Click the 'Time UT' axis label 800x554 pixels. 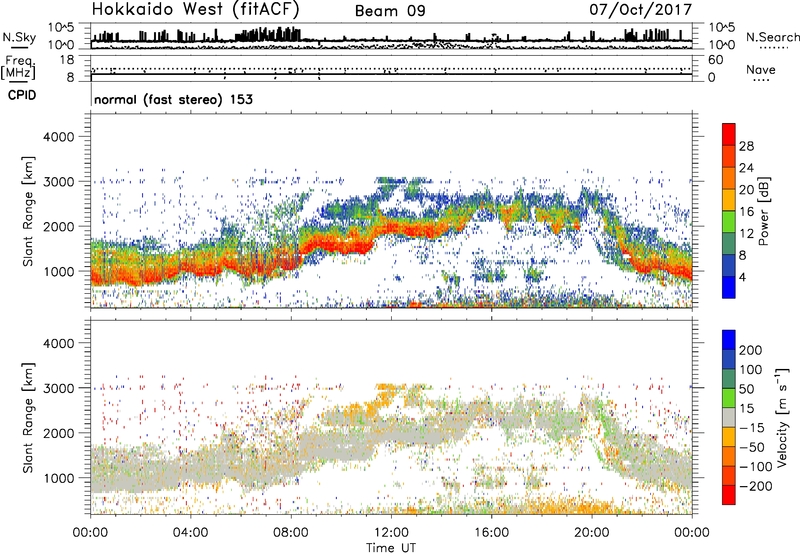click(x=391, y=548)
